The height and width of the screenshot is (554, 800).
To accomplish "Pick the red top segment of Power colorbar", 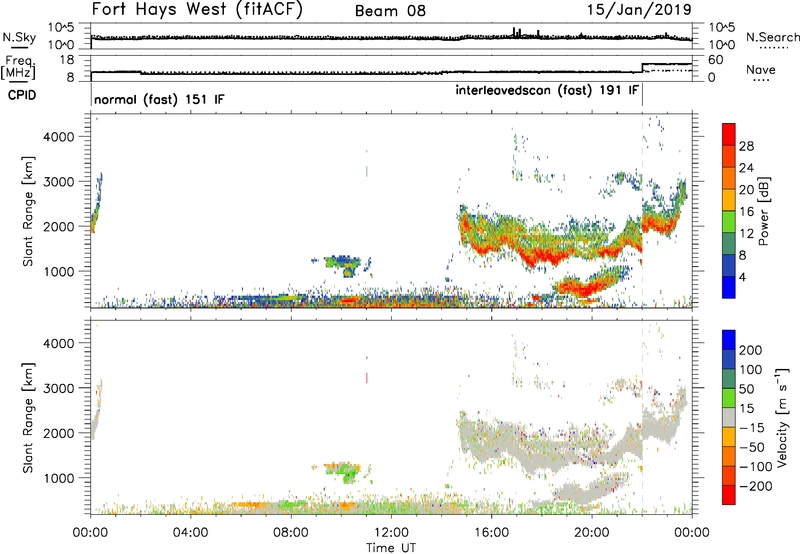I will tap(729, 134).
